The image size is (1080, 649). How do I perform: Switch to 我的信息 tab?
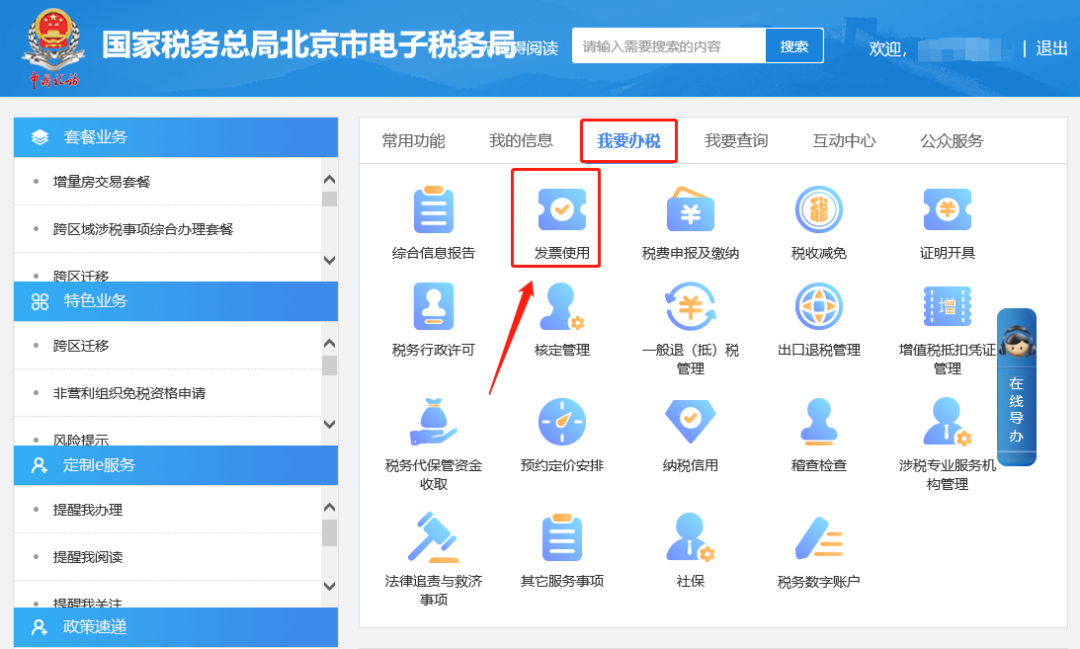(521, 141)
